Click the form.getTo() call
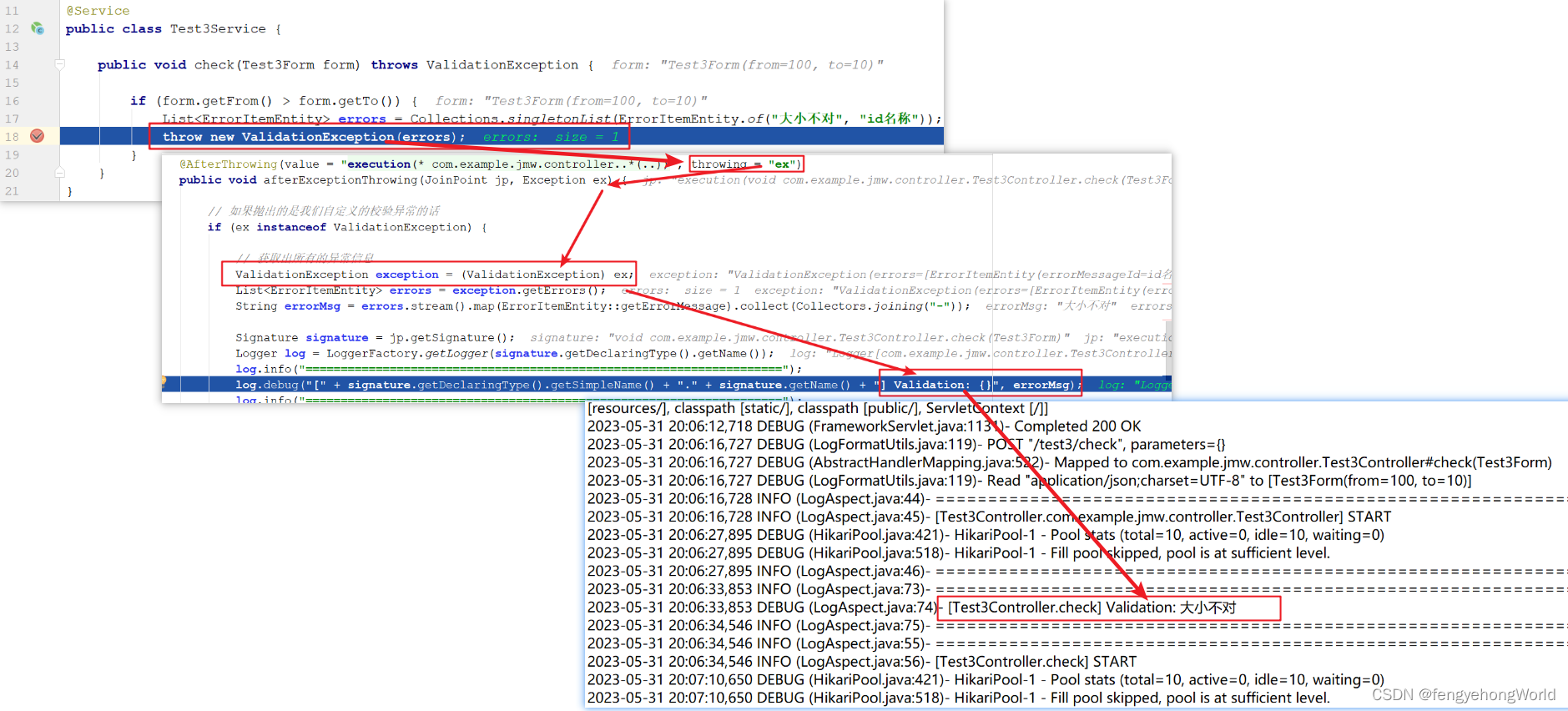The image size is (1568, 711). pyautogui.click(x=345, y=101)
